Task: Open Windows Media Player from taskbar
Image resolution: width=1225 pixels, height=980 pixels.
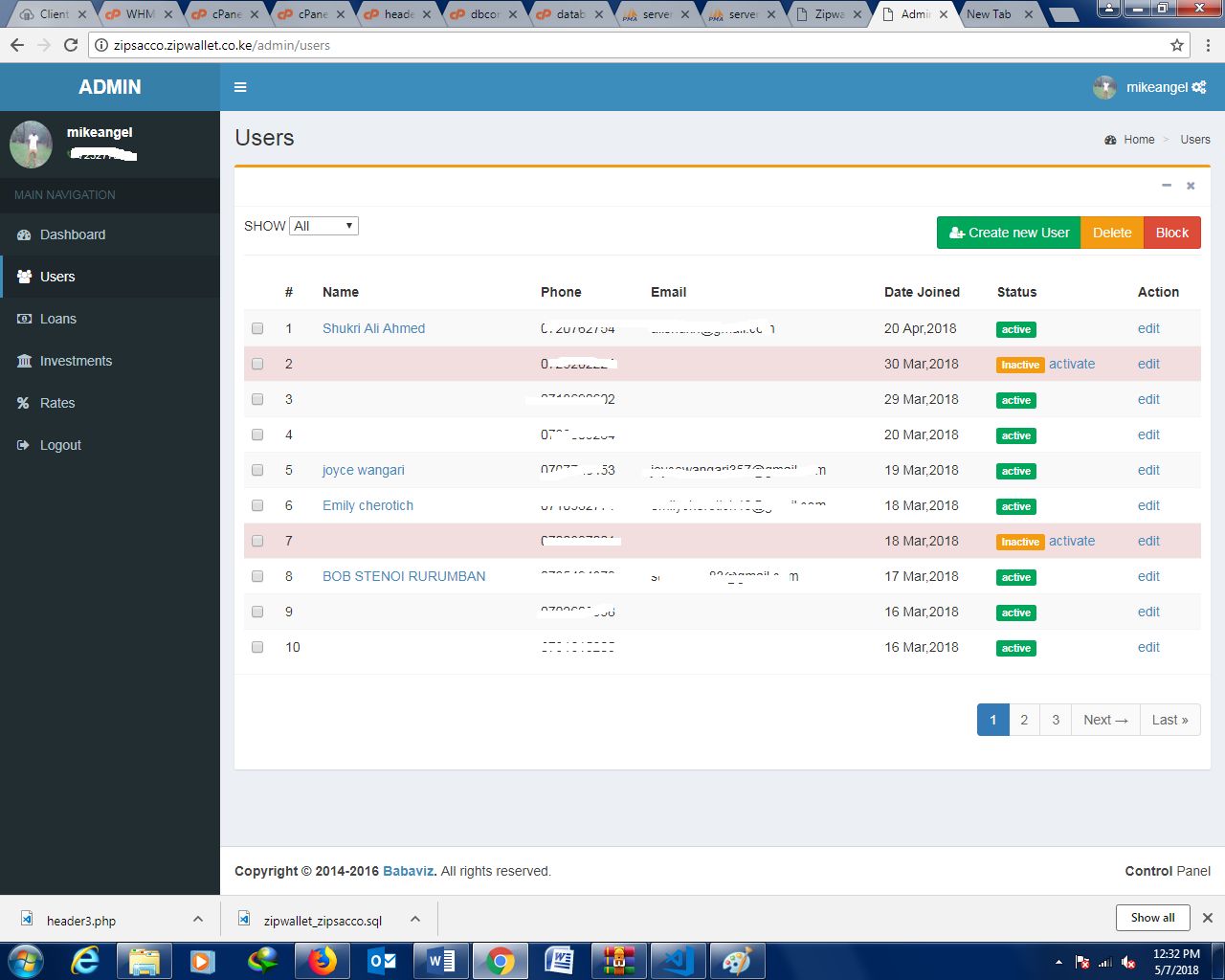Action: coord(202,960)
